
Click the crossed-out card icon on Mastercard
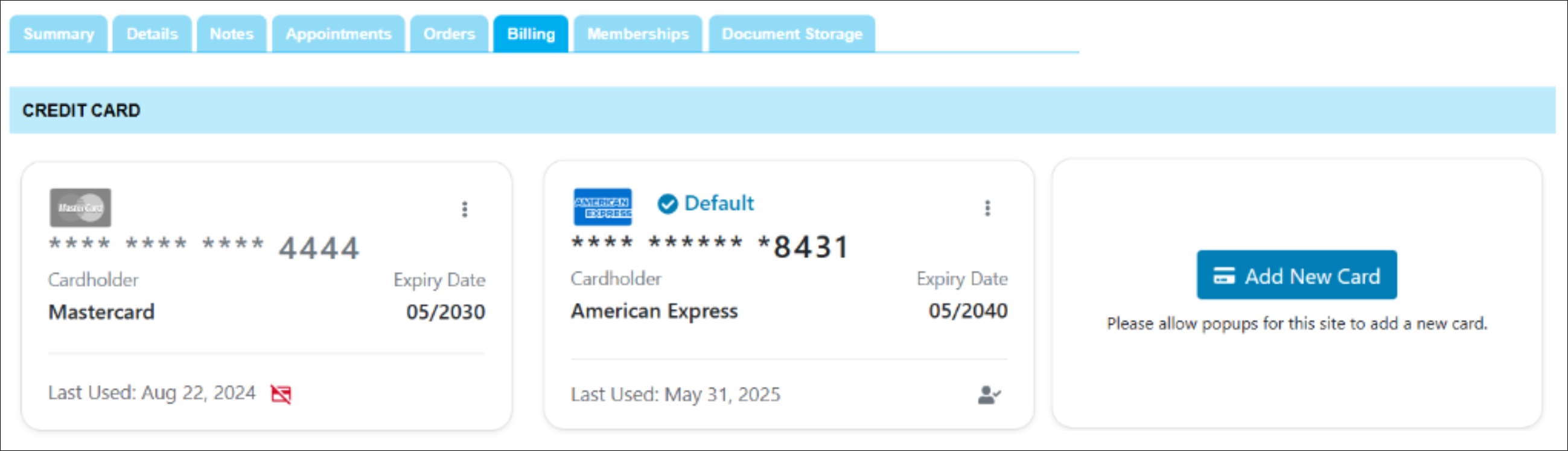tap(281, 394)
